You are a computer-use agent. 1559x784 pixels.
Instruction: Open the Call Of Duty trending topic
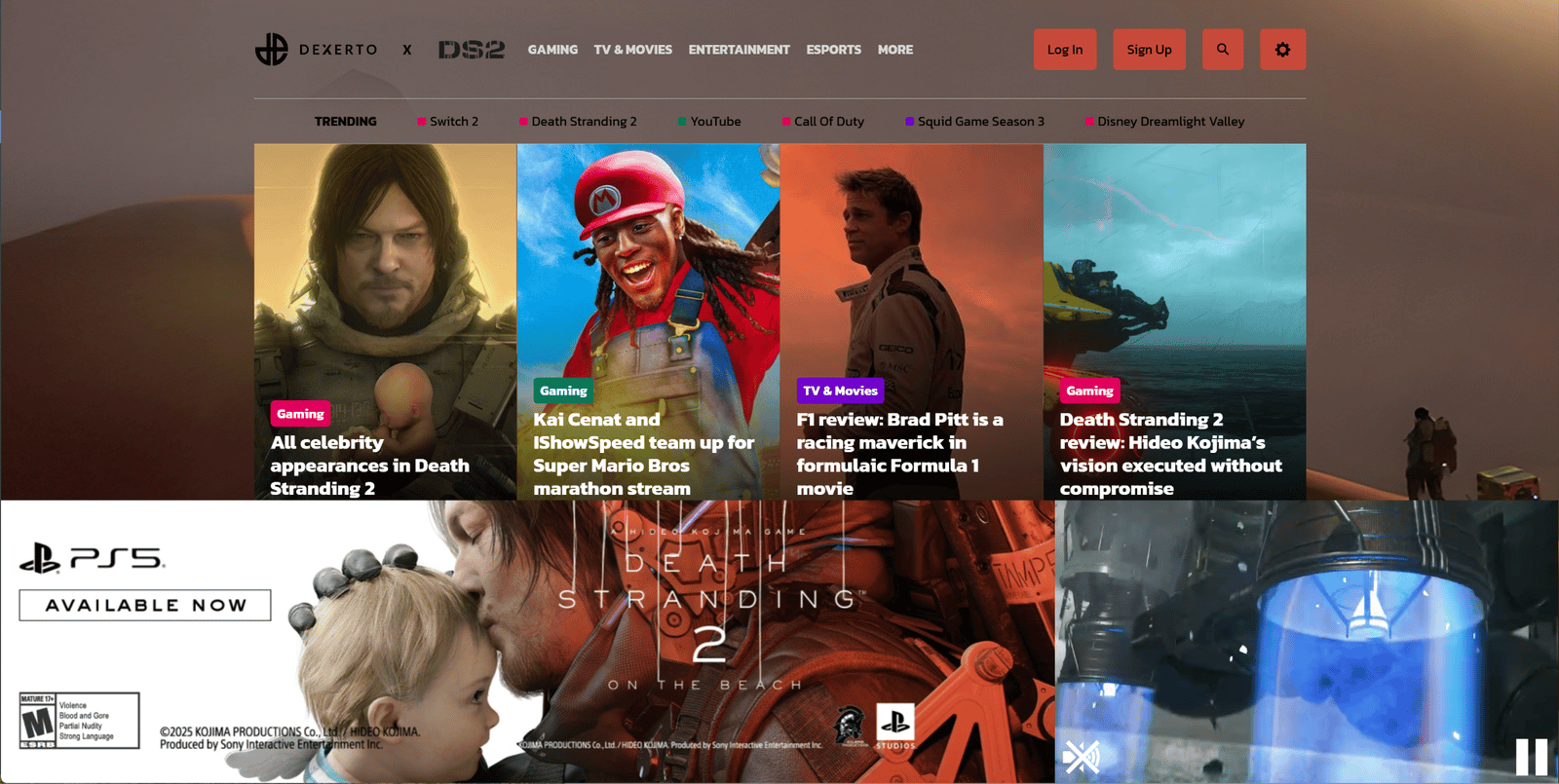coord(823,122)
